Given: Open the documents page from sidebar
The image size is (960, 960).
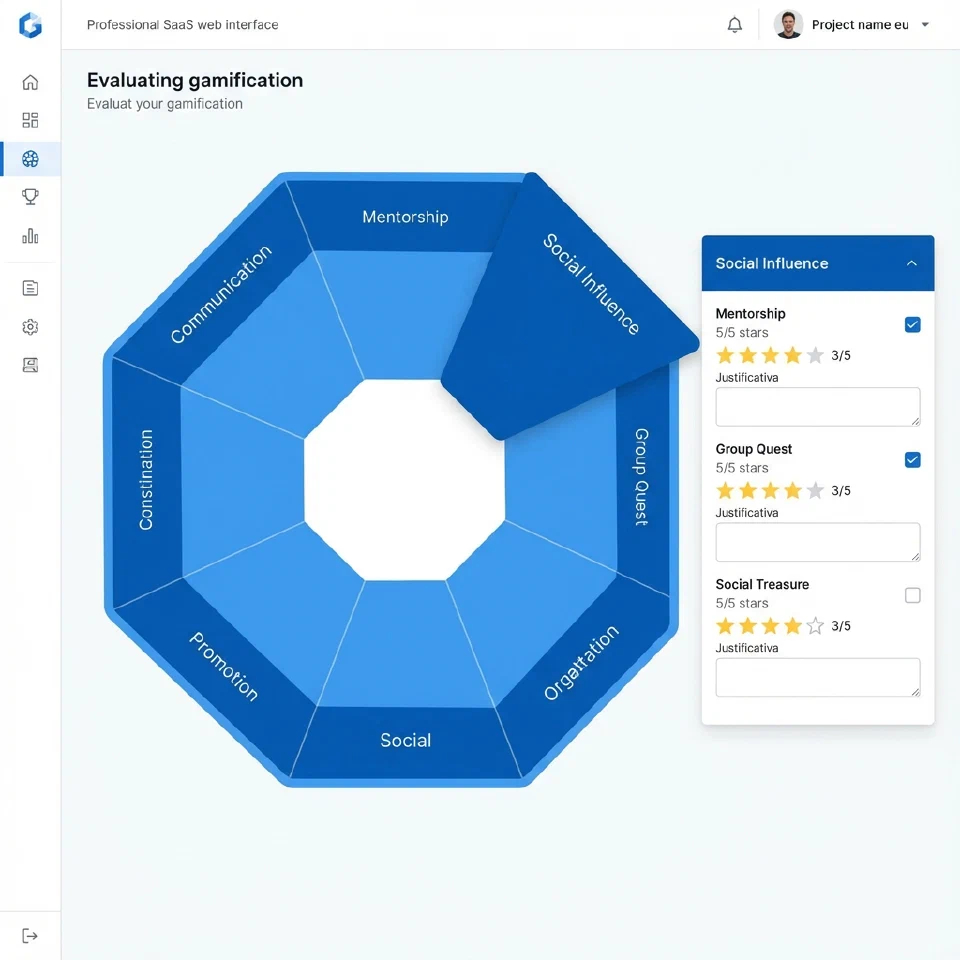Looking at the screenshot, I should click(x=30, y=287).
